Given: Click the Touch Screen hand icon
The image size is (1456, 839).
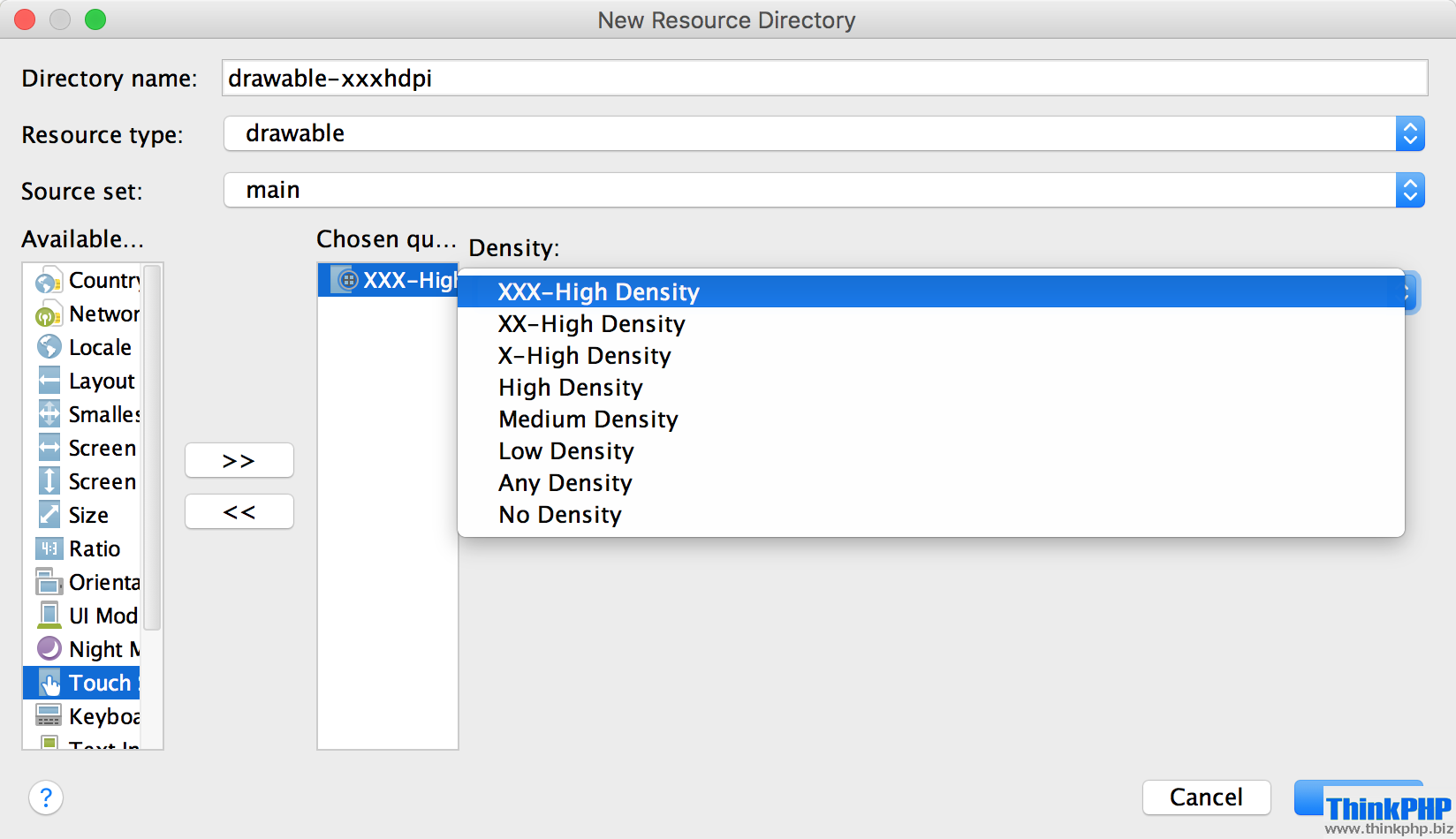Looking at the screenshot, I should tap(50, 683).
